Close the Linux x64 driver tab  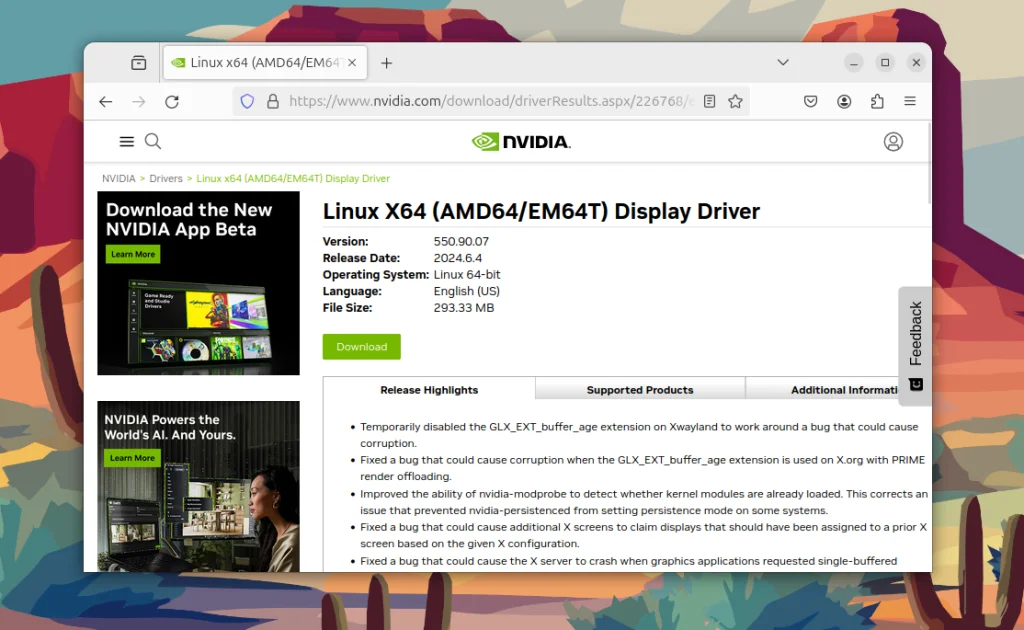click(352, 63)
